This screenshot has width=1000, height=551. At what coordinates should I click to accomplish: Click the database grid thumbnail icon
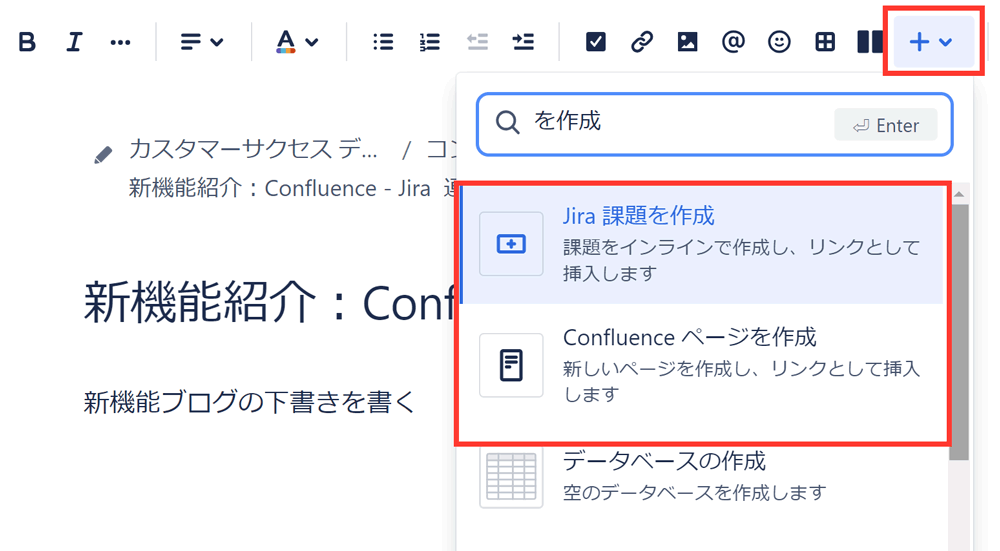(511, 477)
